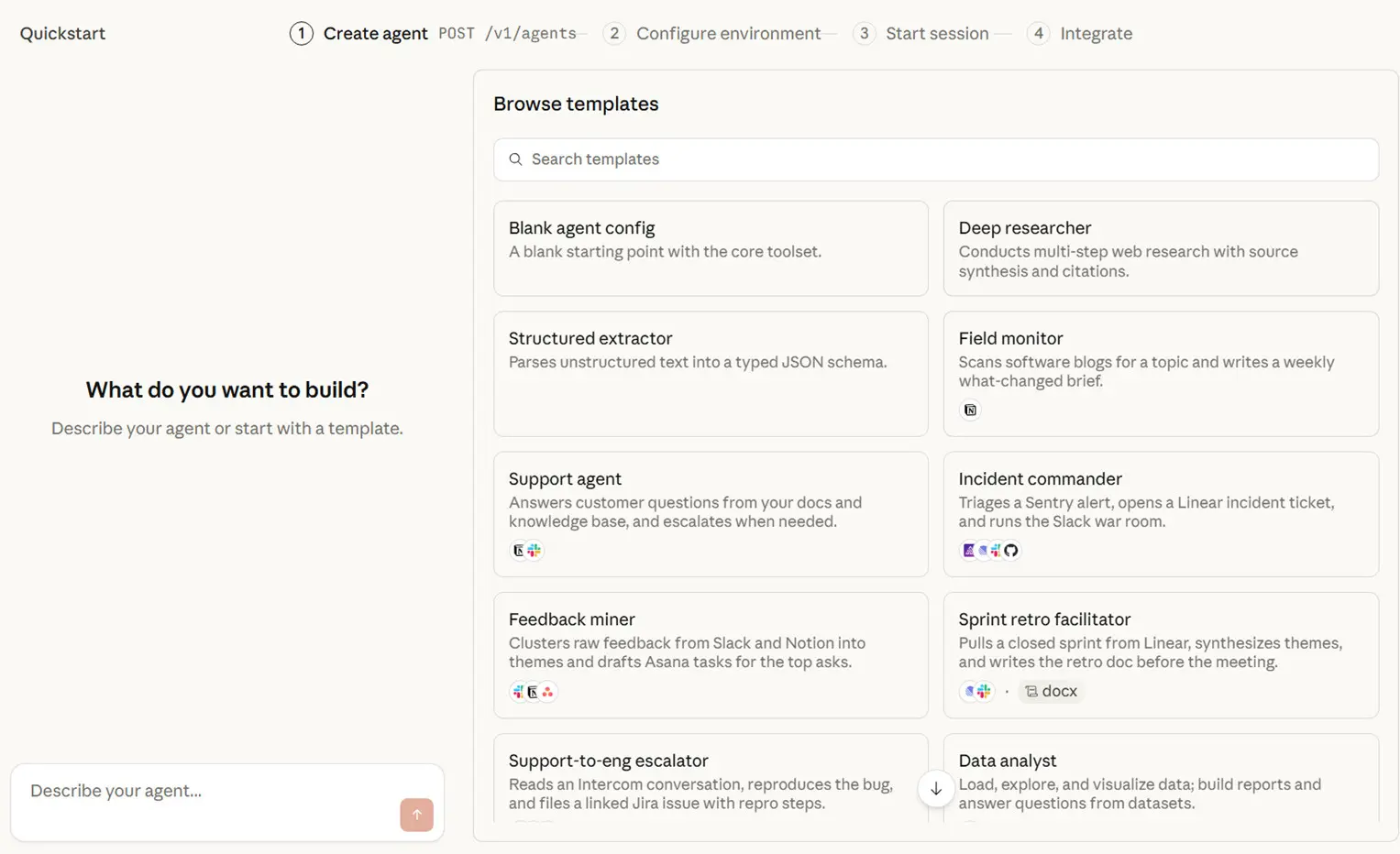Viewport: 1400px width, 854px height.
Task: Click the Notion icon on Support agent card
Action: [519, 551]
